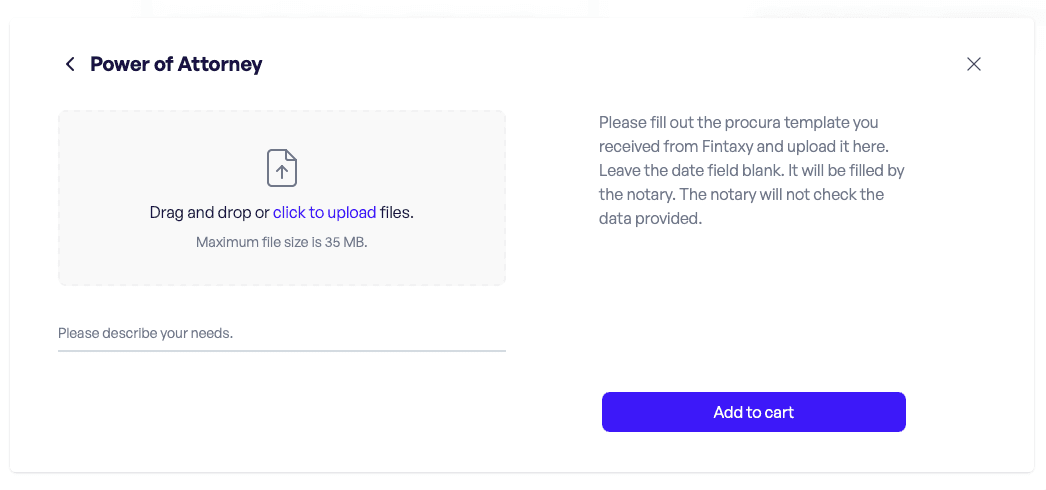Open file picker via click to upload link
1046x490 pixels.
click(x=324, y=212)
